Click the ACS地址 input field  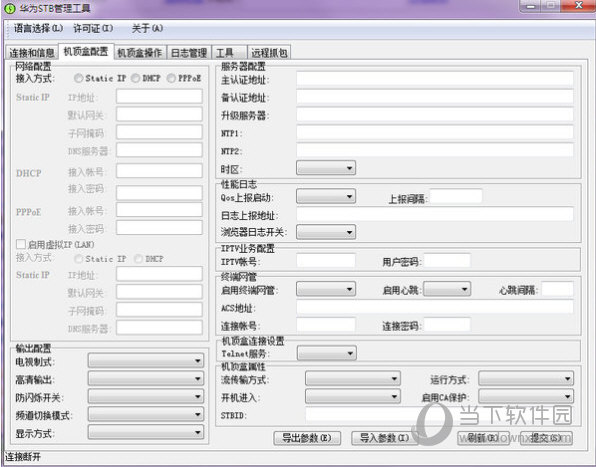coord(435,307)
